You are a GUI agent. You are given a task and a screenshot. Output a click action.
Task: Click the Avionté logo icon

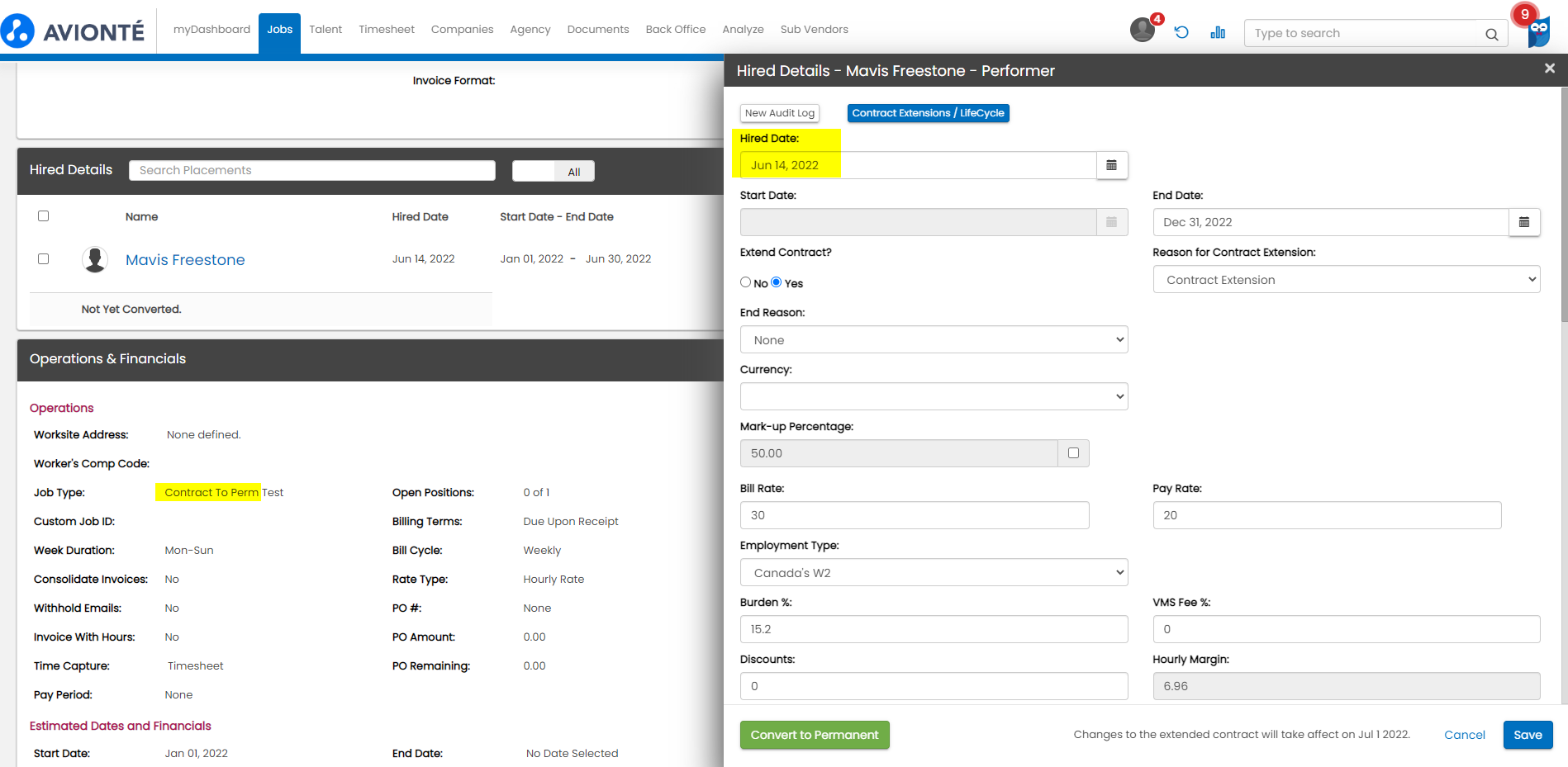coord(18,31)
